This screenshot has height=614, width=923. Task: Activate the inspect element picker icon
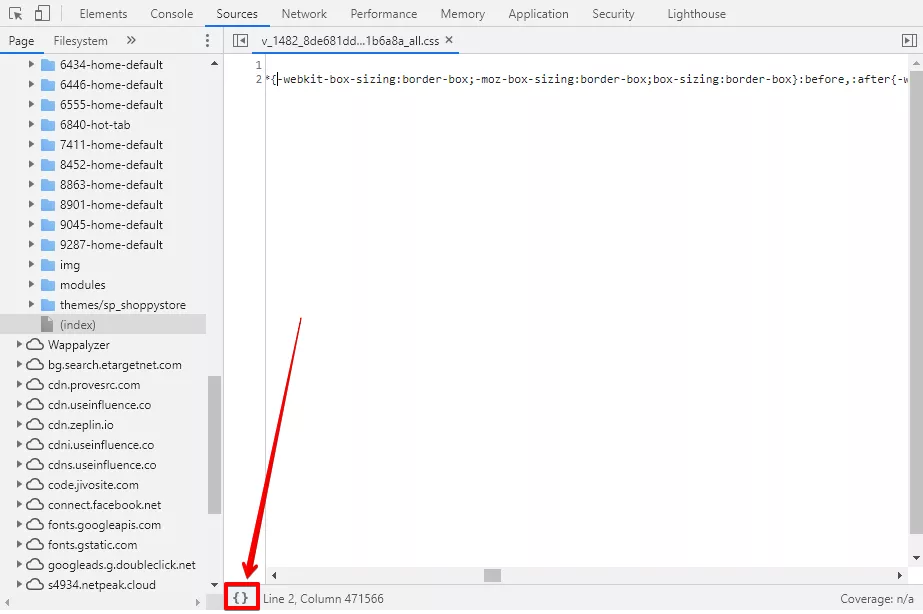tap(16, 14)
